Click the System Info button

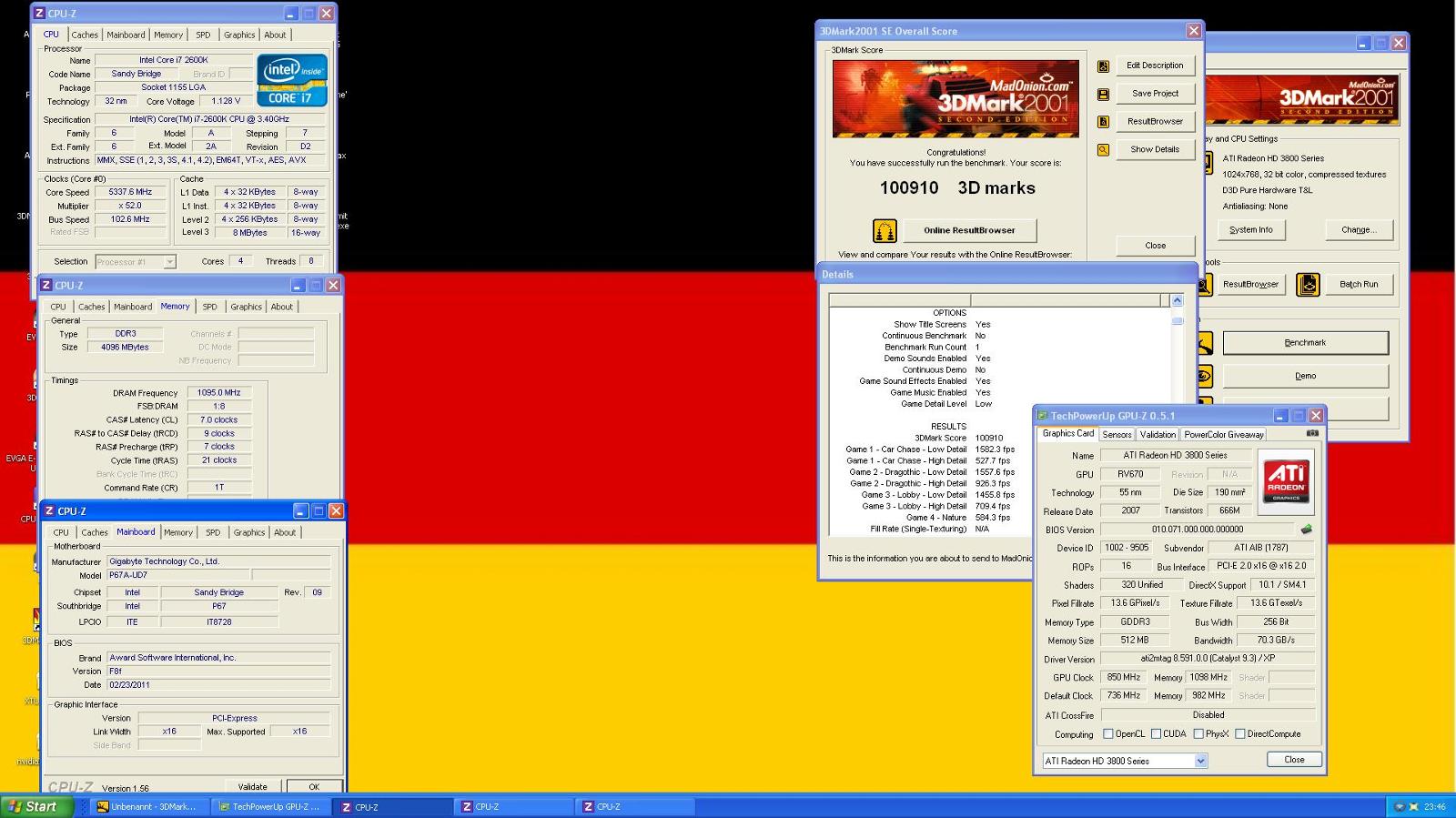1251,230
